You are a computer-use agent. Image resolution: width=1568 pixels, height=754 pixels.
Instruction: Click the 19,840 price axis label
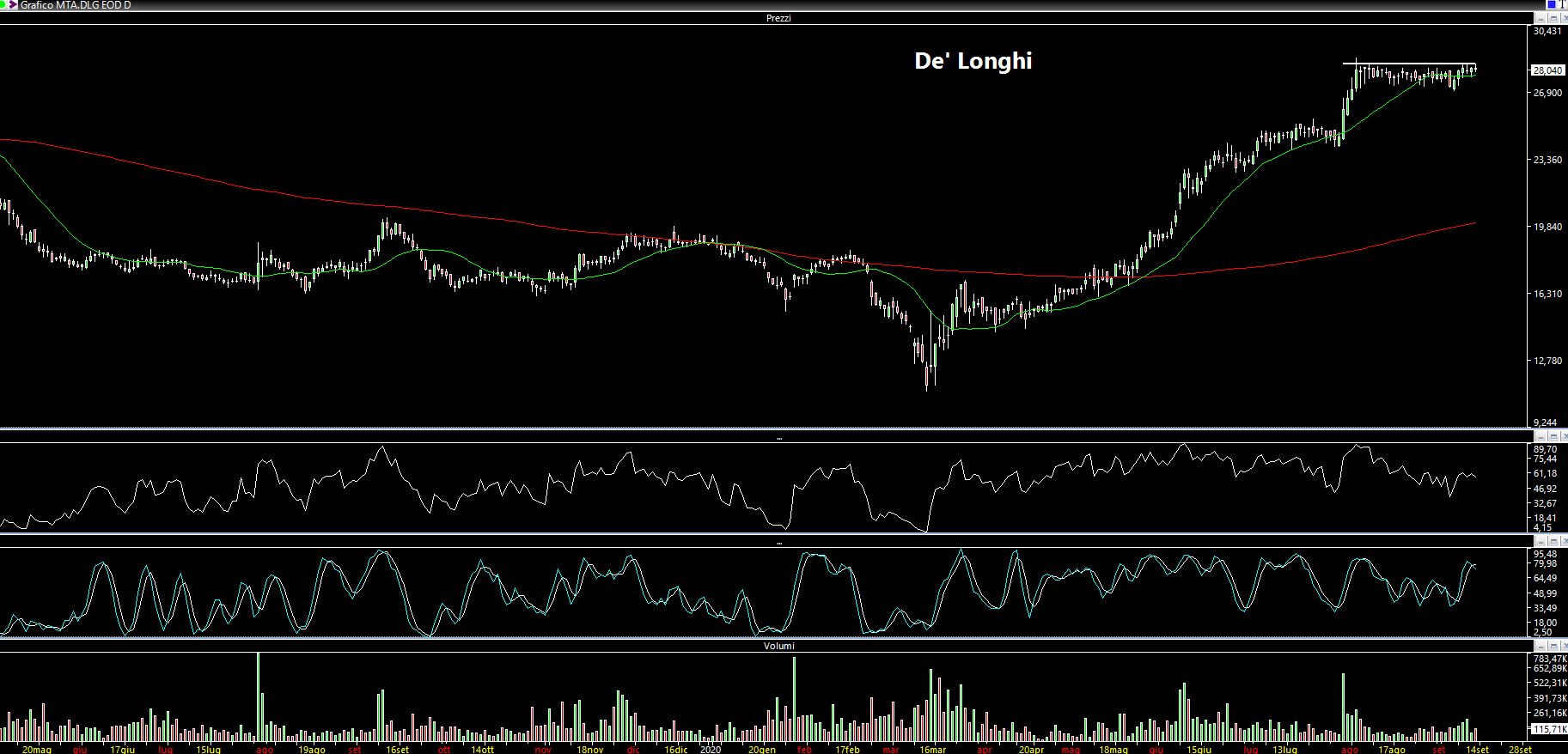tap(1547, 227)
